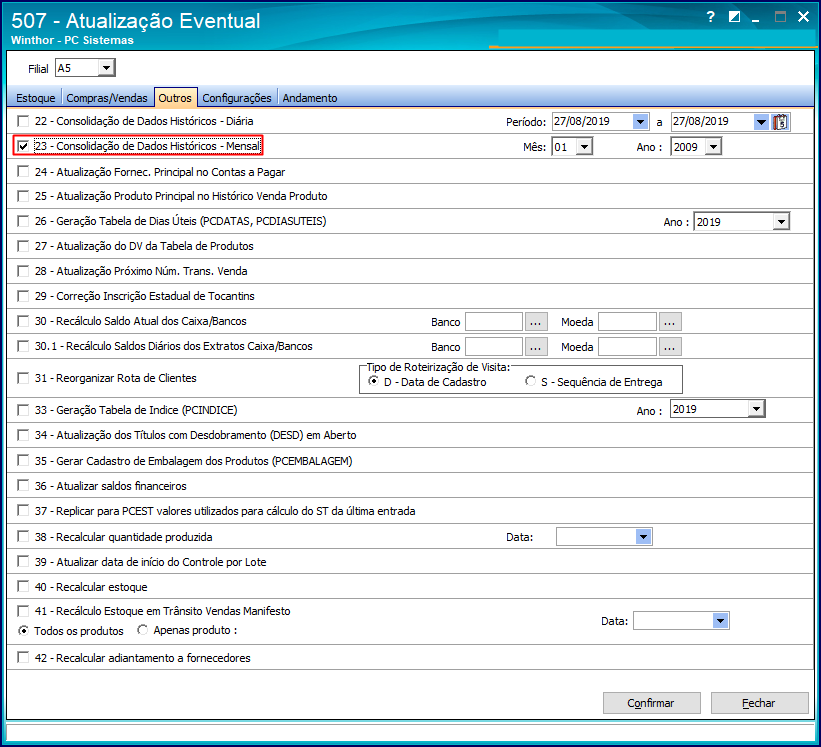Open the calendar period picker icon
The image size is (821, 747).
(780, 122)
